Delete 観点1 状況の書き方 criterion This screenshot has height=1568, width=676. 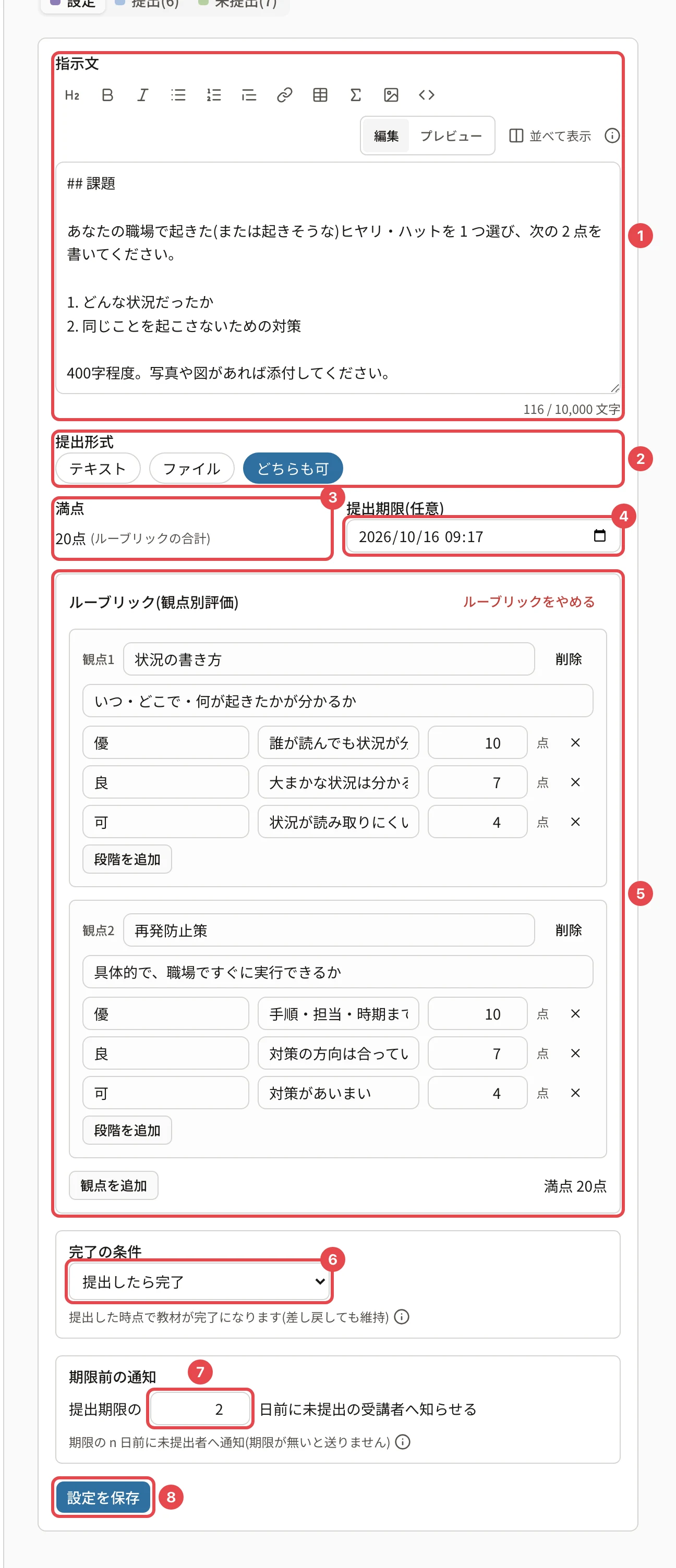(x=568, y=659)
